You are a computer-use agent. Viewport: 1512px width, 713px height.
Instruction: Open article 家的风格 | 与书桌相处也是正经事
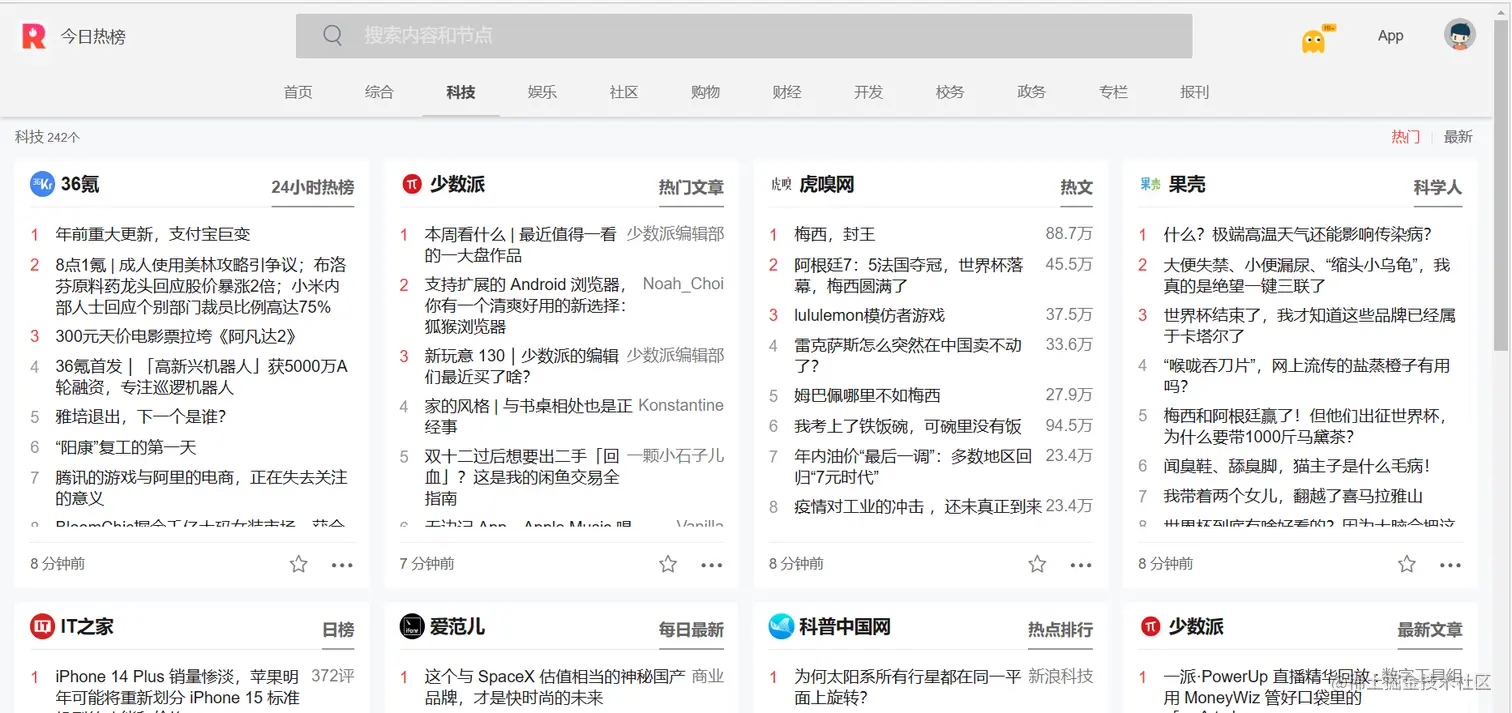coord(528,416)
